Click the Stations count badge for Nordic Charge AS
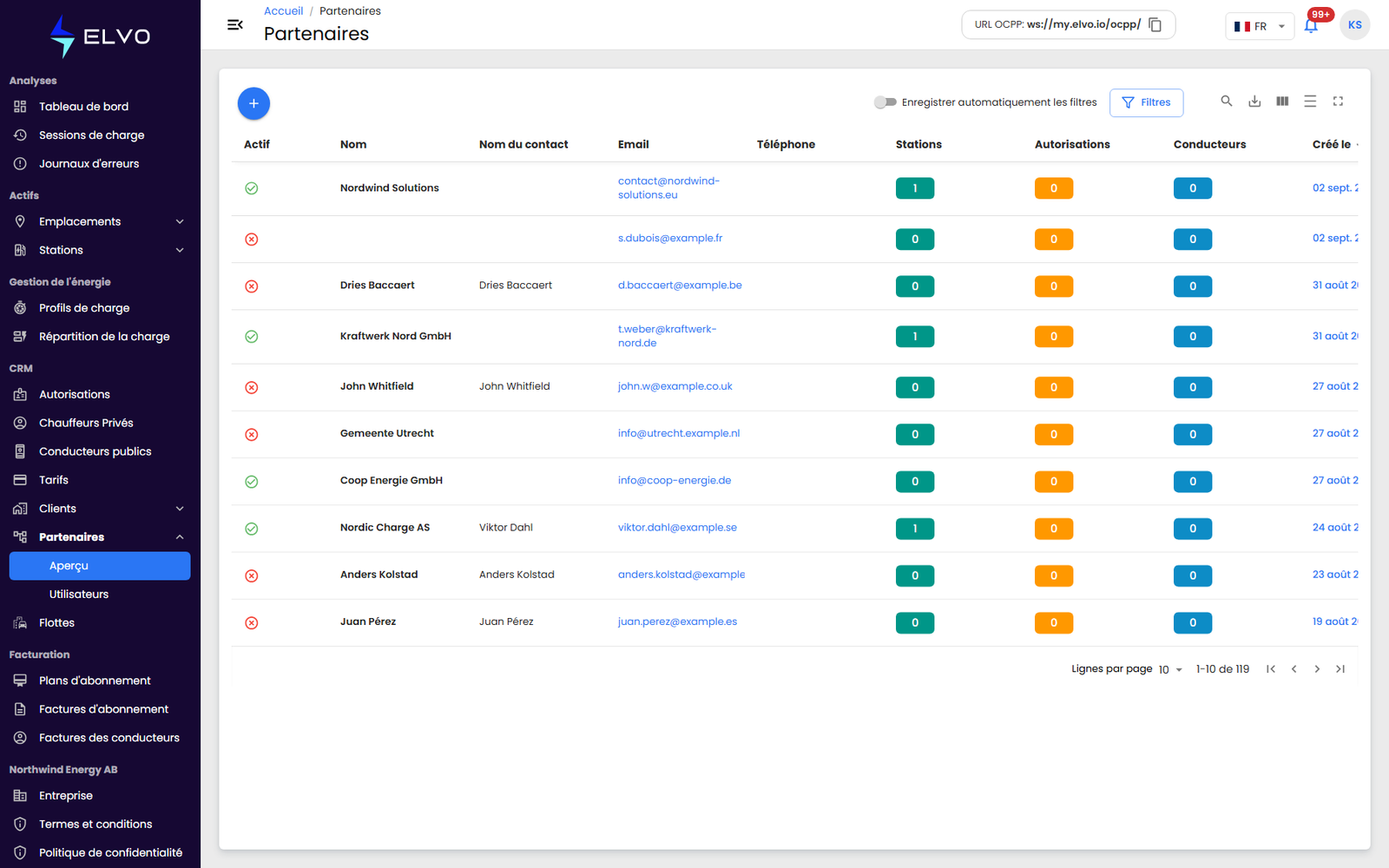This screenshot has height=868, width=1389. (915, 529)
